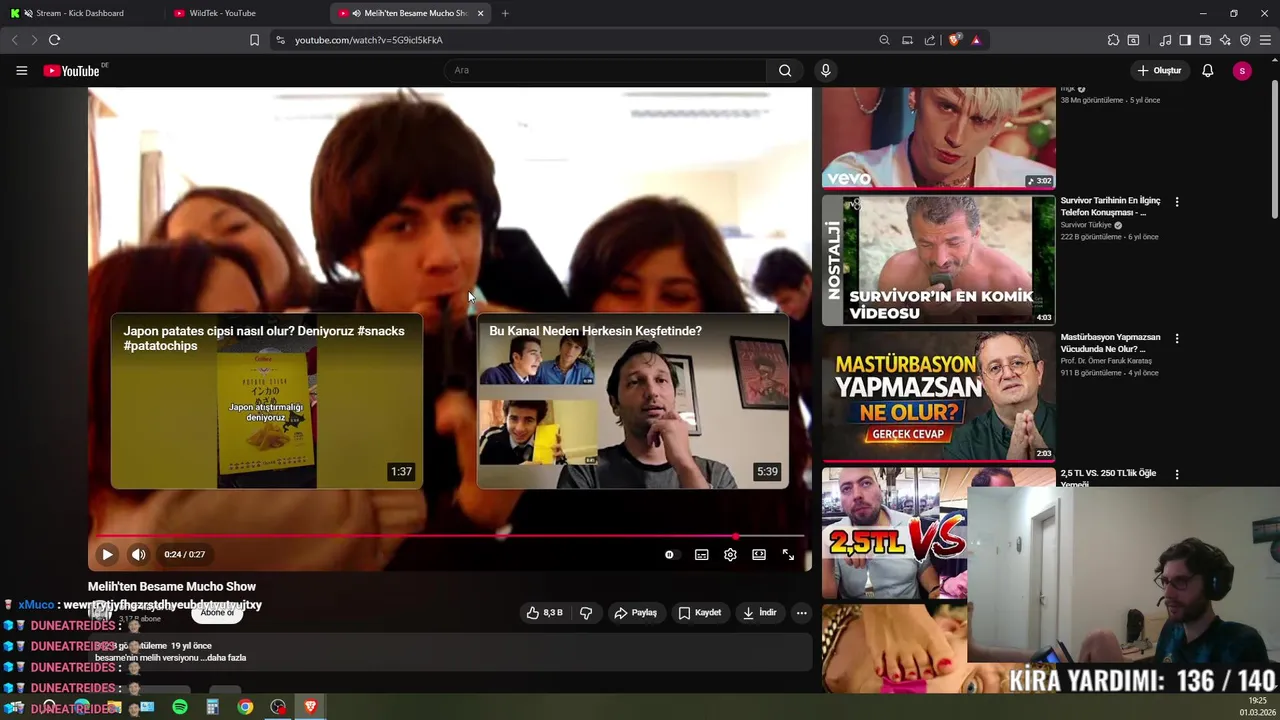Viewport: 1280px width, 720px height.
Task: Bookmark this page via address bar icon
Action: (254, 40)
